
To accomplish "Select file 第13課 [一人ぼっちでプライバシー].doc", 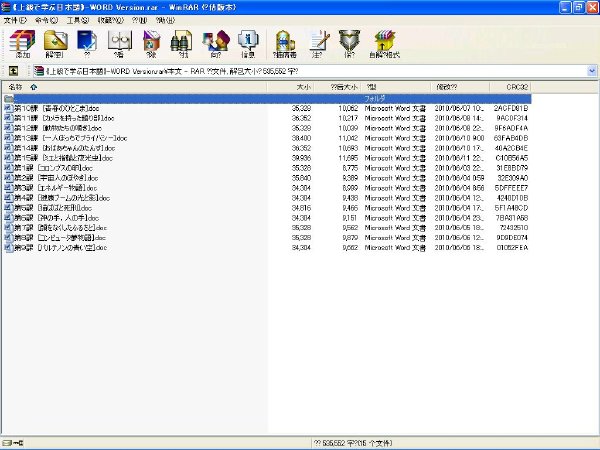I will click(267, 138).
